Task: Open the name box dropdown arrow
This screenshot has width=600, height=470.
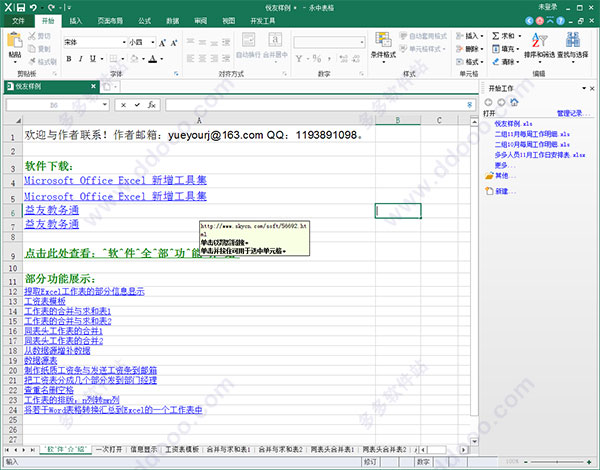Action: (104, 104)
